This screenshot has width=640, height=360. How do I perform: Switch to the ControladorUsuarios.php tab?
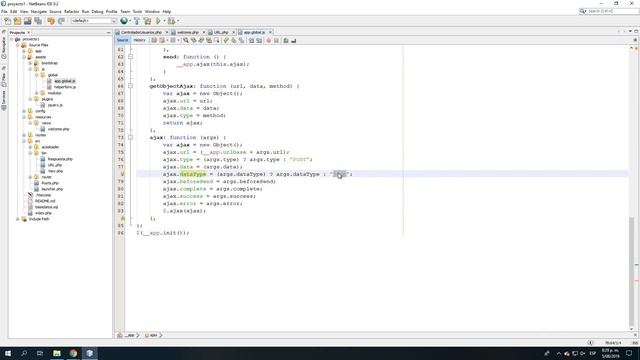(x=141, y=32)
